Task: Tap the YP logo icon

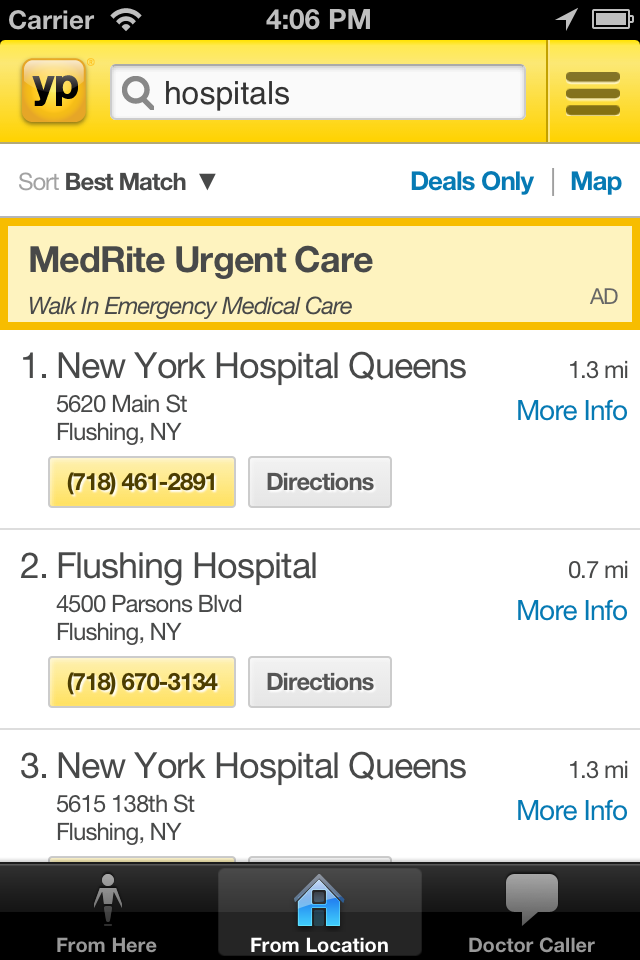Action: (54, 91)
